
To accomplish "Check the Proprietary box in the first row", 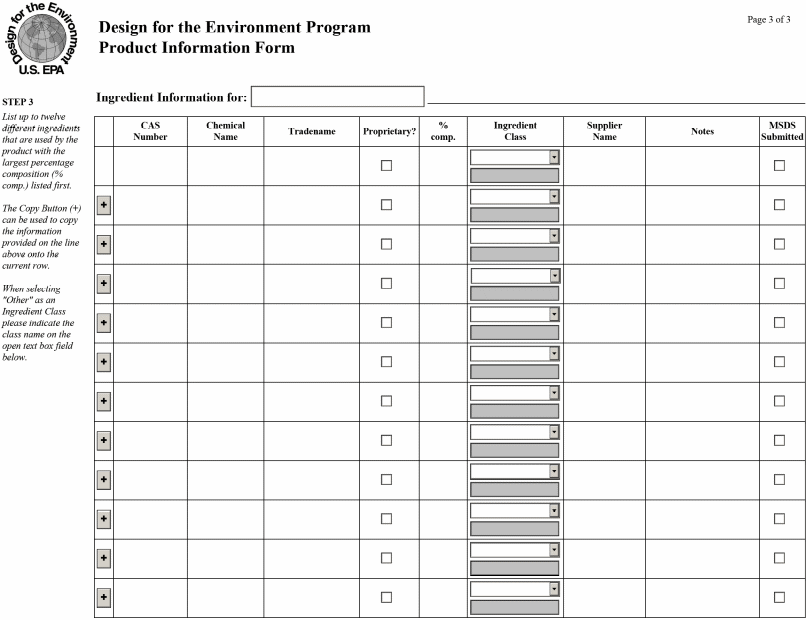I will [x=386, y=166].
